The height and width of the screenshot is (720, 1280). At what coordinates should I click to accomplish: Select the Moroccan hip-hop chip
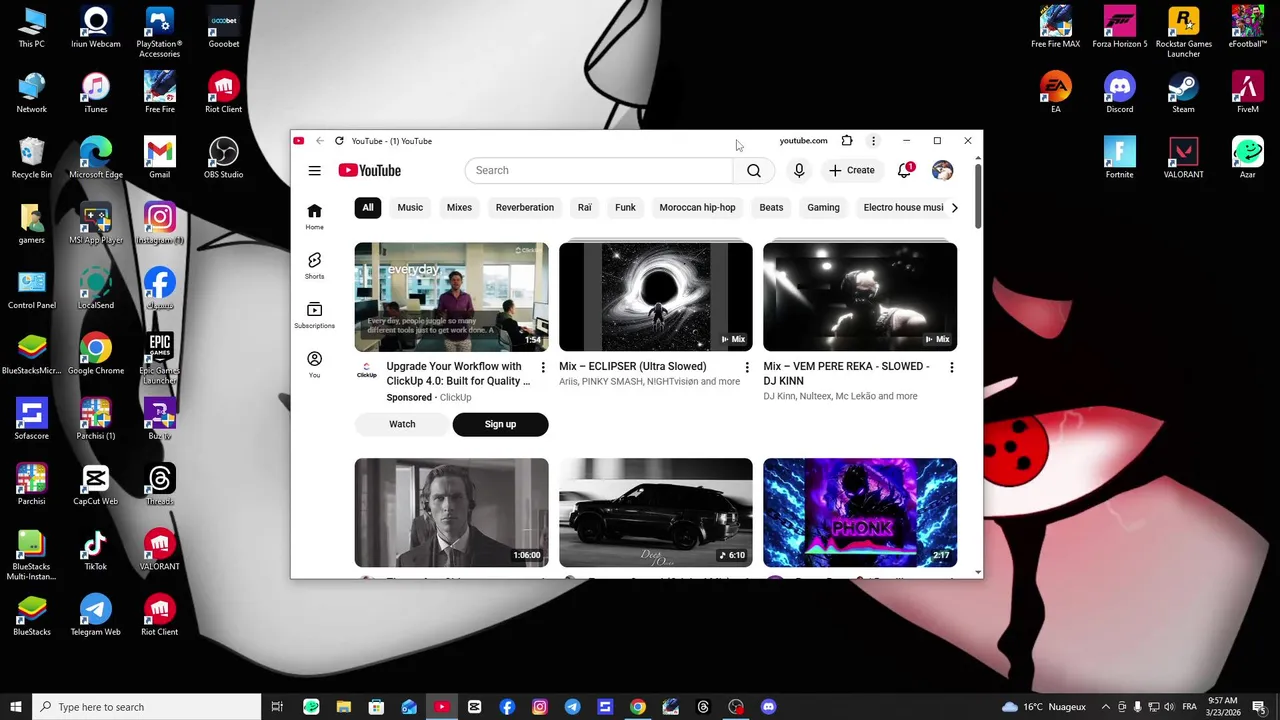pos(697,208)
